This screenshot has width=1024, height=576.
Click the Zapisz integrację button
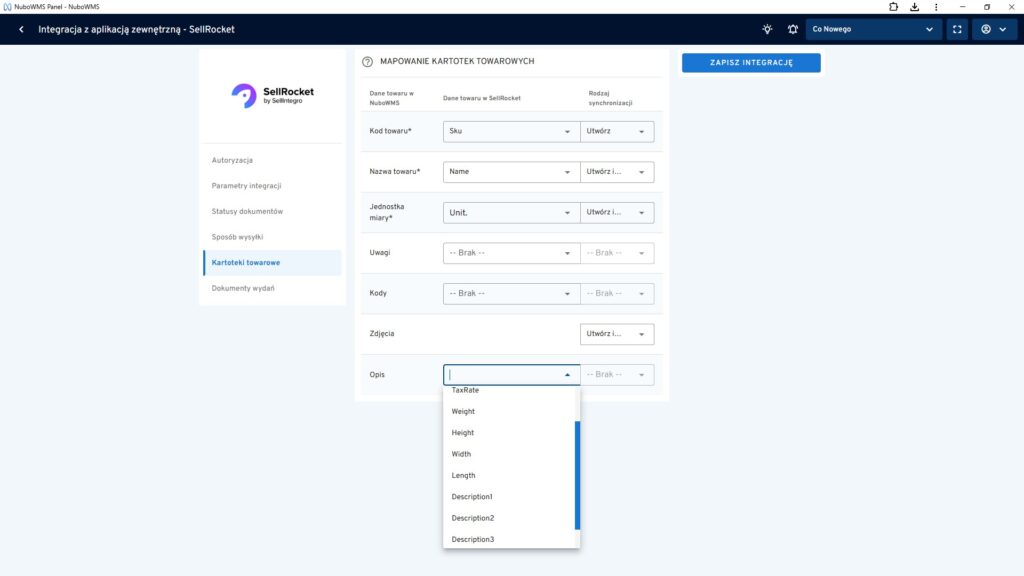tap(751, 62)
